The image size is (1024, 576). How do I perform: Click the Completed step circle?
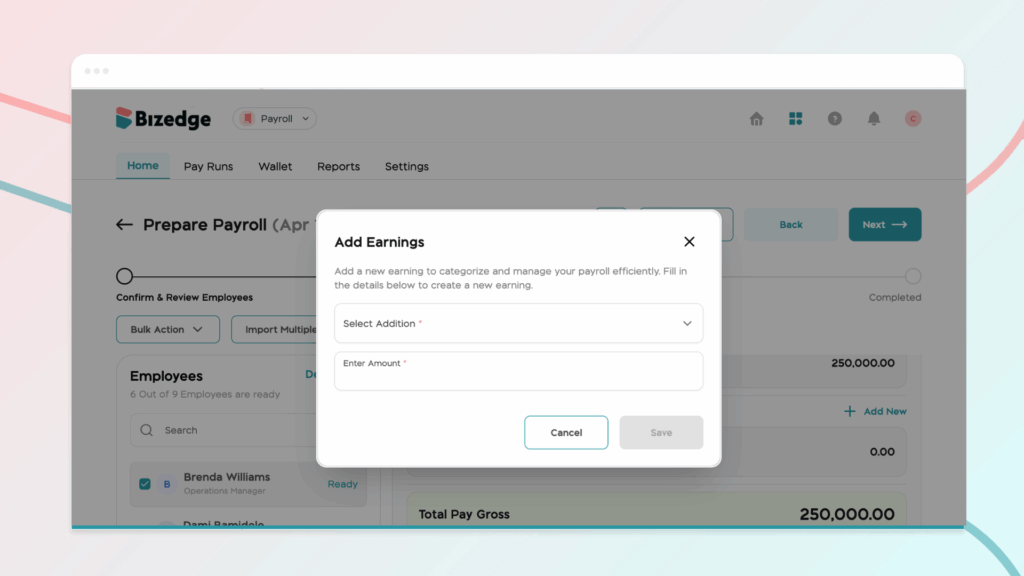(912, 276)
